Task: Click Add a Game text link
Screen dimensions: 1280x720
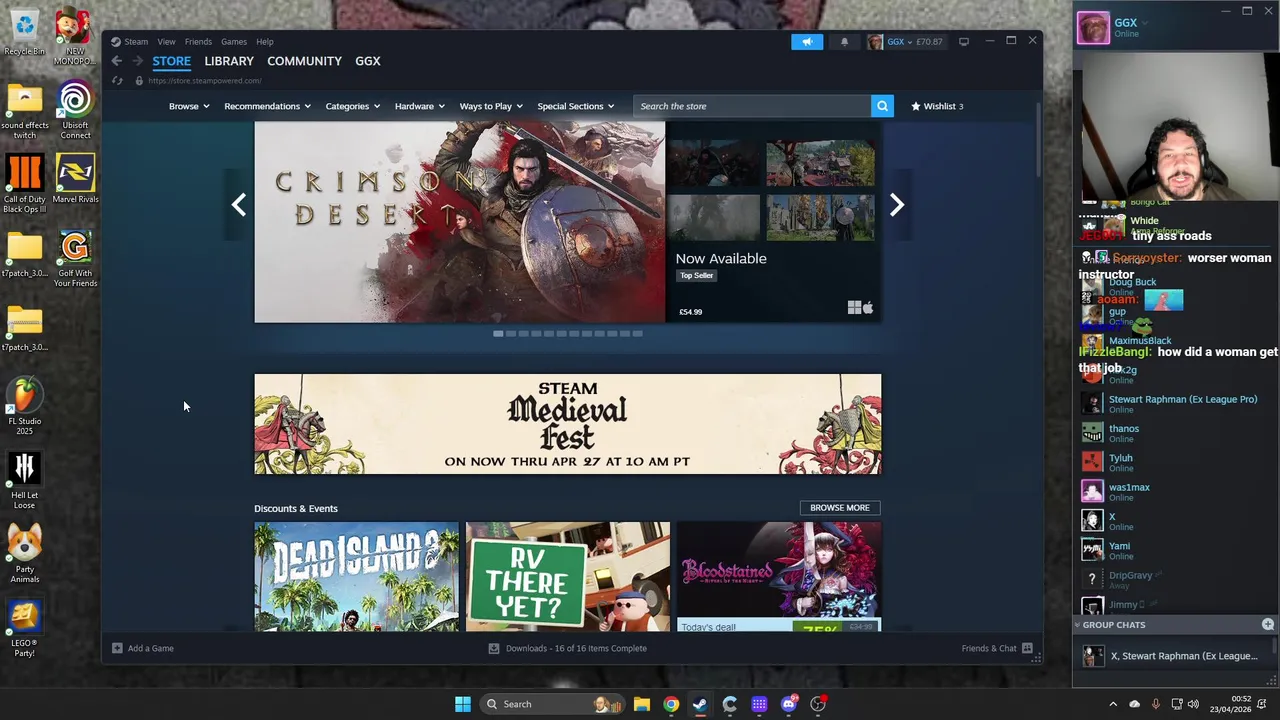Action: click(x=151, y=648)
